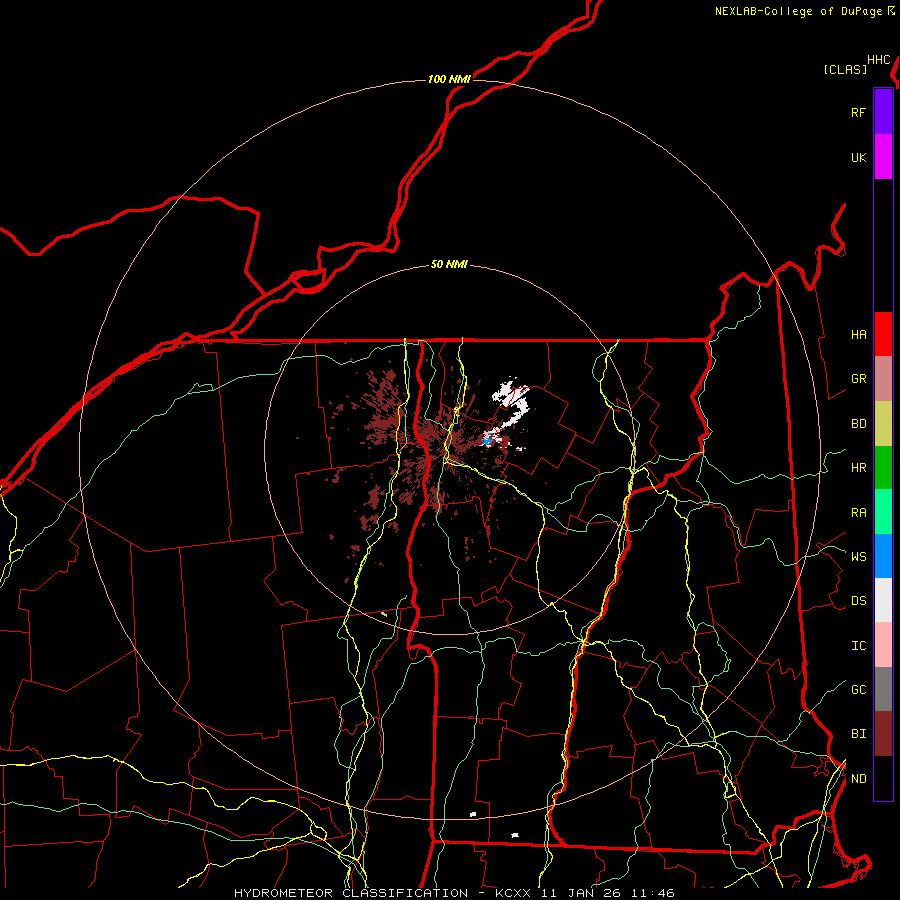The width and height of the screenshot is (900, 900).
Task: Click the ND black legend swatch
Action: [x=883, y=778]
